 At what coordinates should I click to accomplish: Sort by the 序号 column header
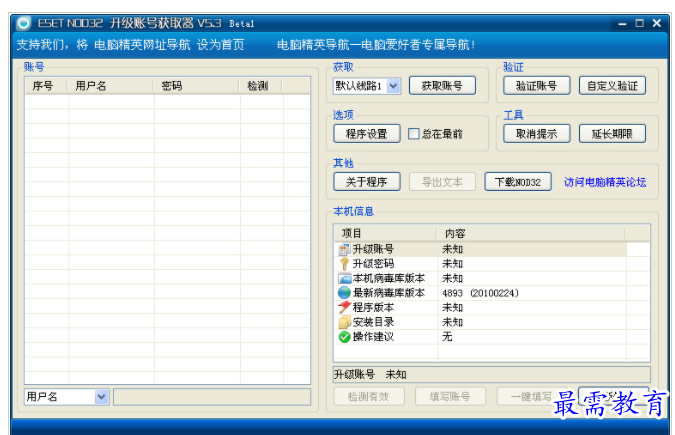pyautogui.click(x=46, y=86)
